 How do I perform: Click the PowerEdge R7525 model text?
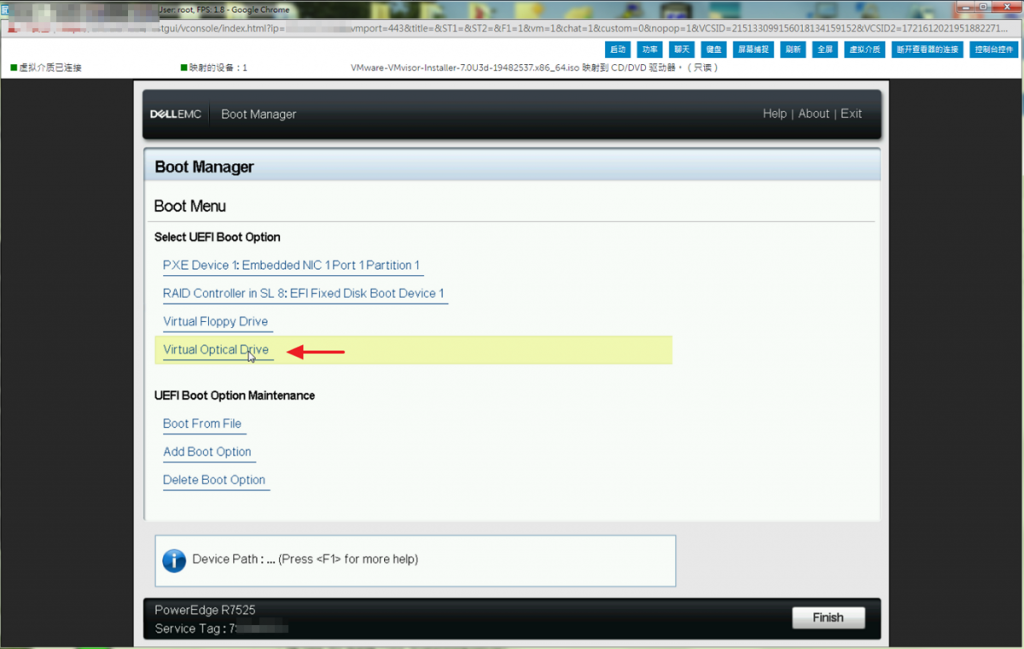(205, 610)
